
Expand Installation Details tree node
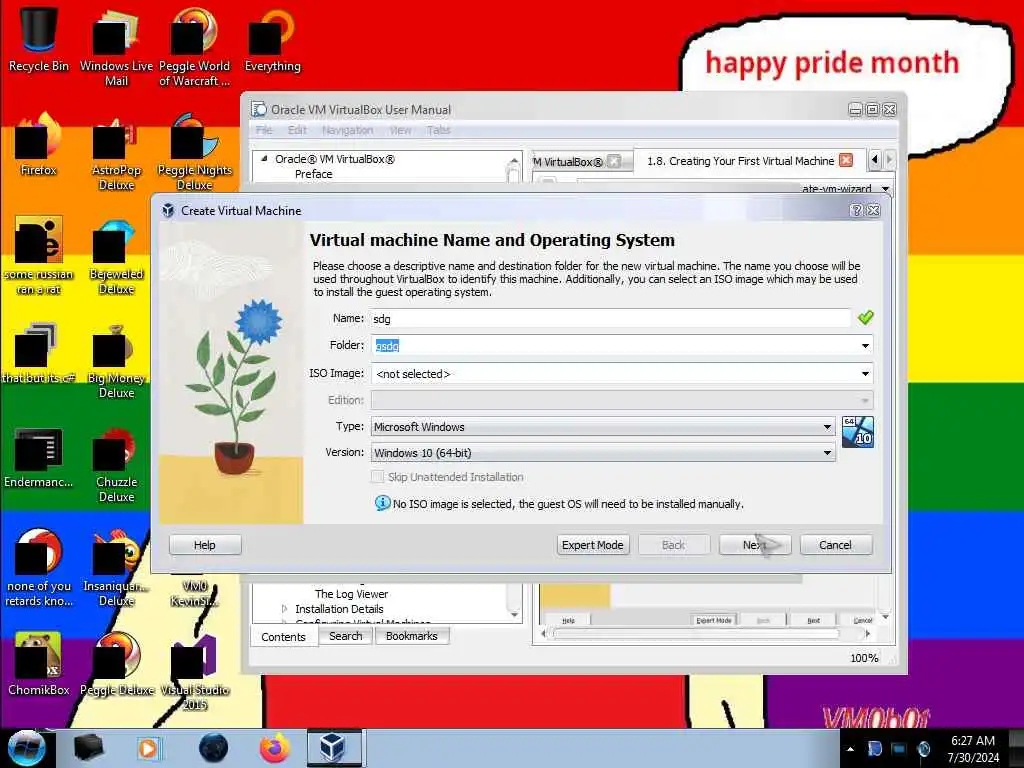coord(284,609)
